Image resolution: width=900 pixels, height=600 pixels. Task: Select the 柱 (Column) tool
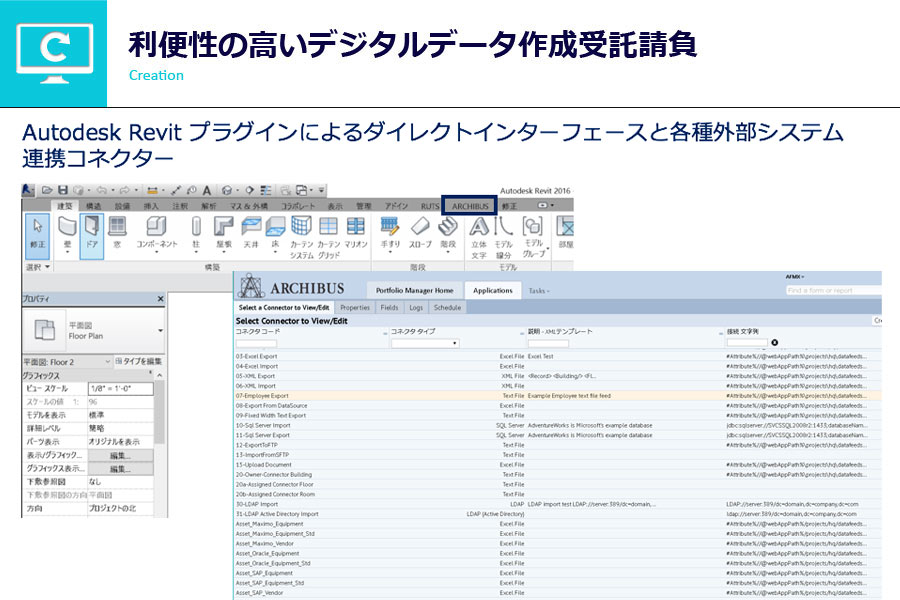[196, 234]
